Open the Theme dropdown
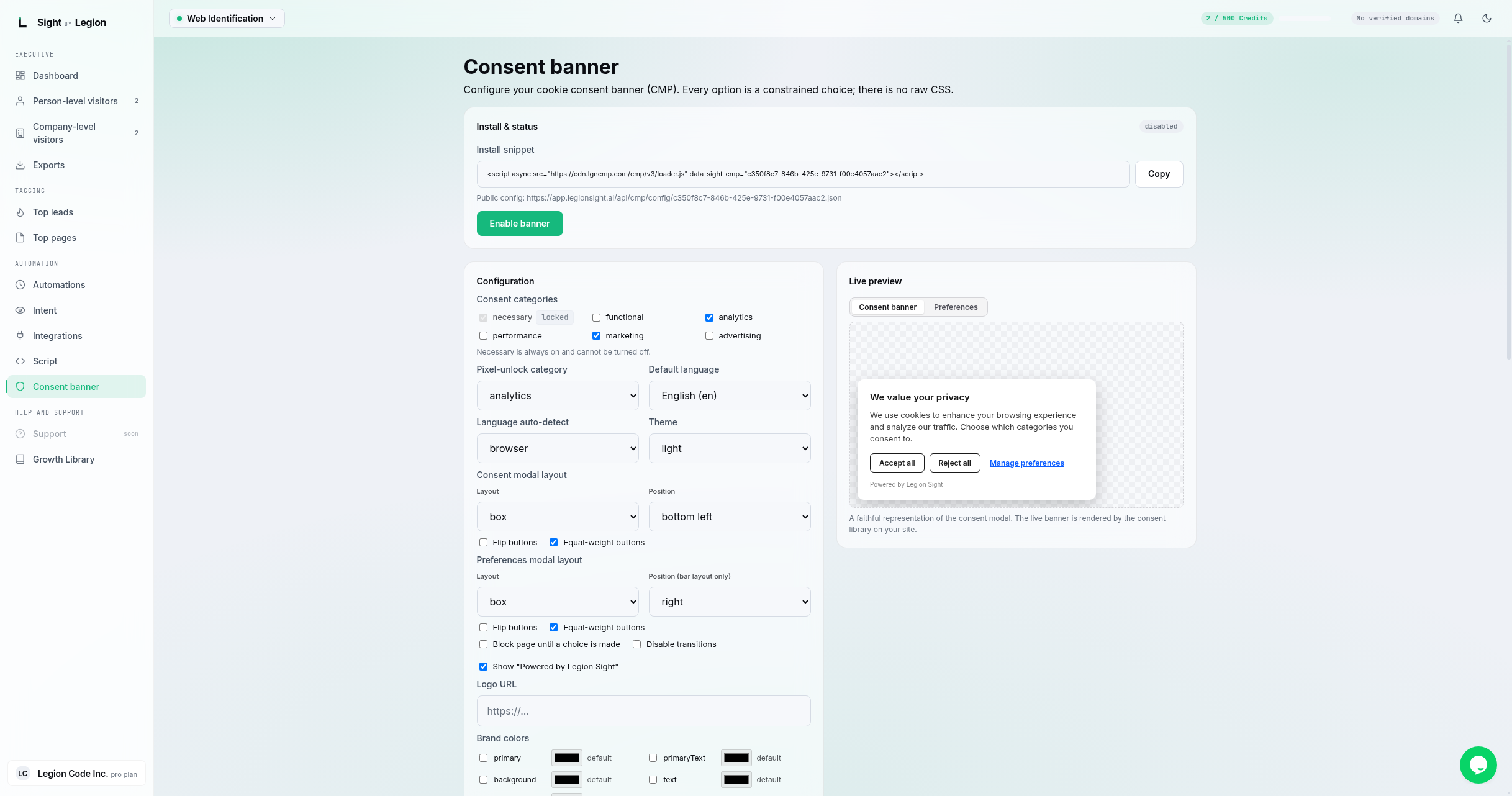The image size is (1512, 796). 730,448
